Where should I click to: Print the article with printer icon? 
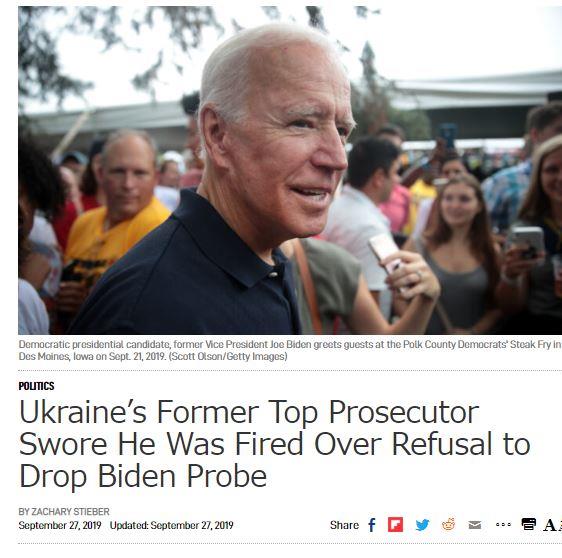pyautogui.click(x=529, y=524)
